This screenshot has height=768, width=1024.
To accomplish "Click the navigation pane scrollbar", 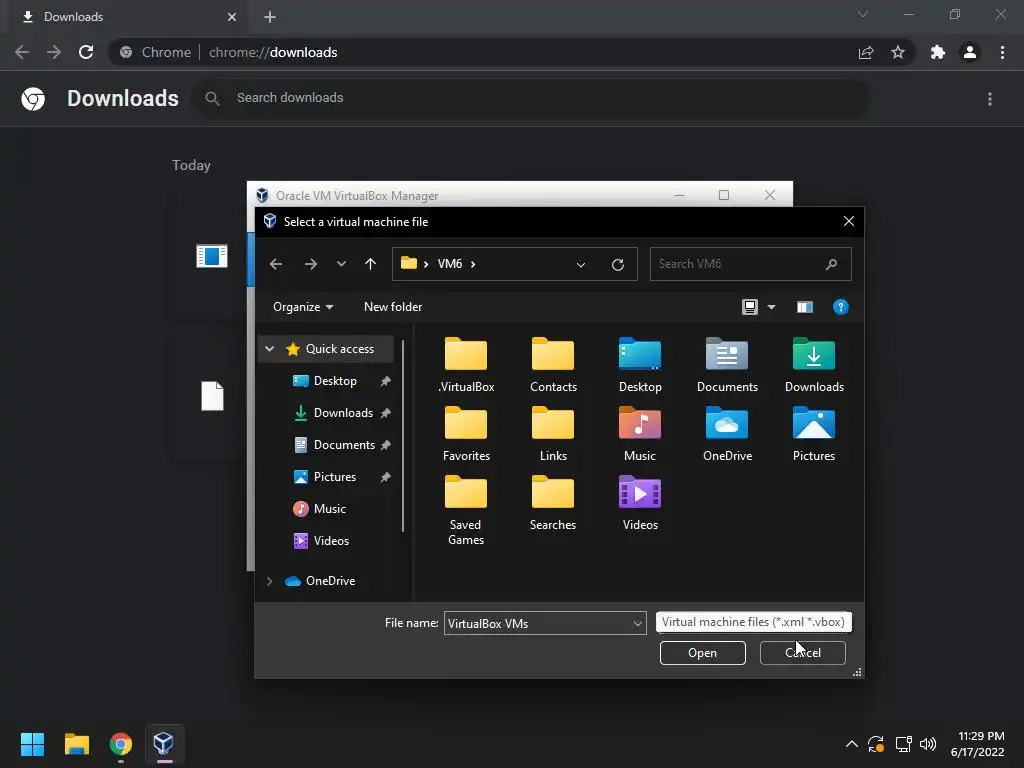I will click(403, 436).
